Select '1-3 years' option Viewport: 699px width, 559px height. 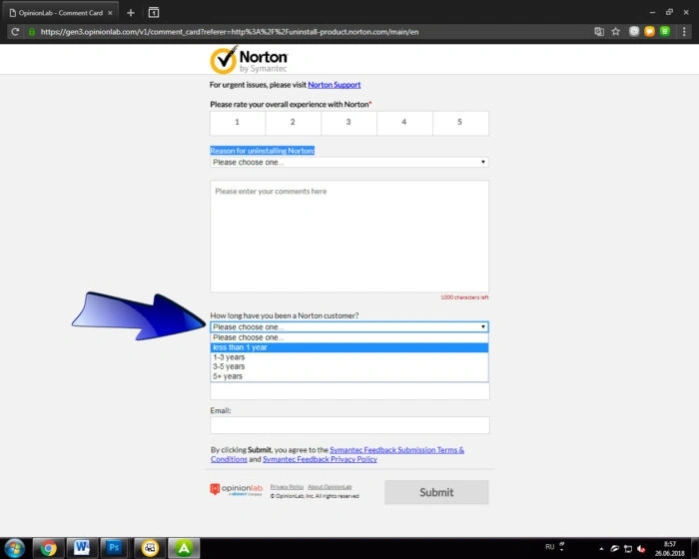349,357
